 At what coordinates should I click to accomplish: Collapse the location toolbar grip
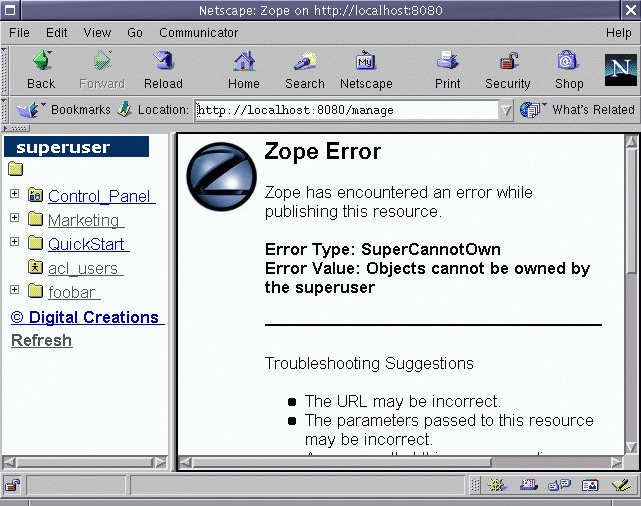(x=4, y=110)
